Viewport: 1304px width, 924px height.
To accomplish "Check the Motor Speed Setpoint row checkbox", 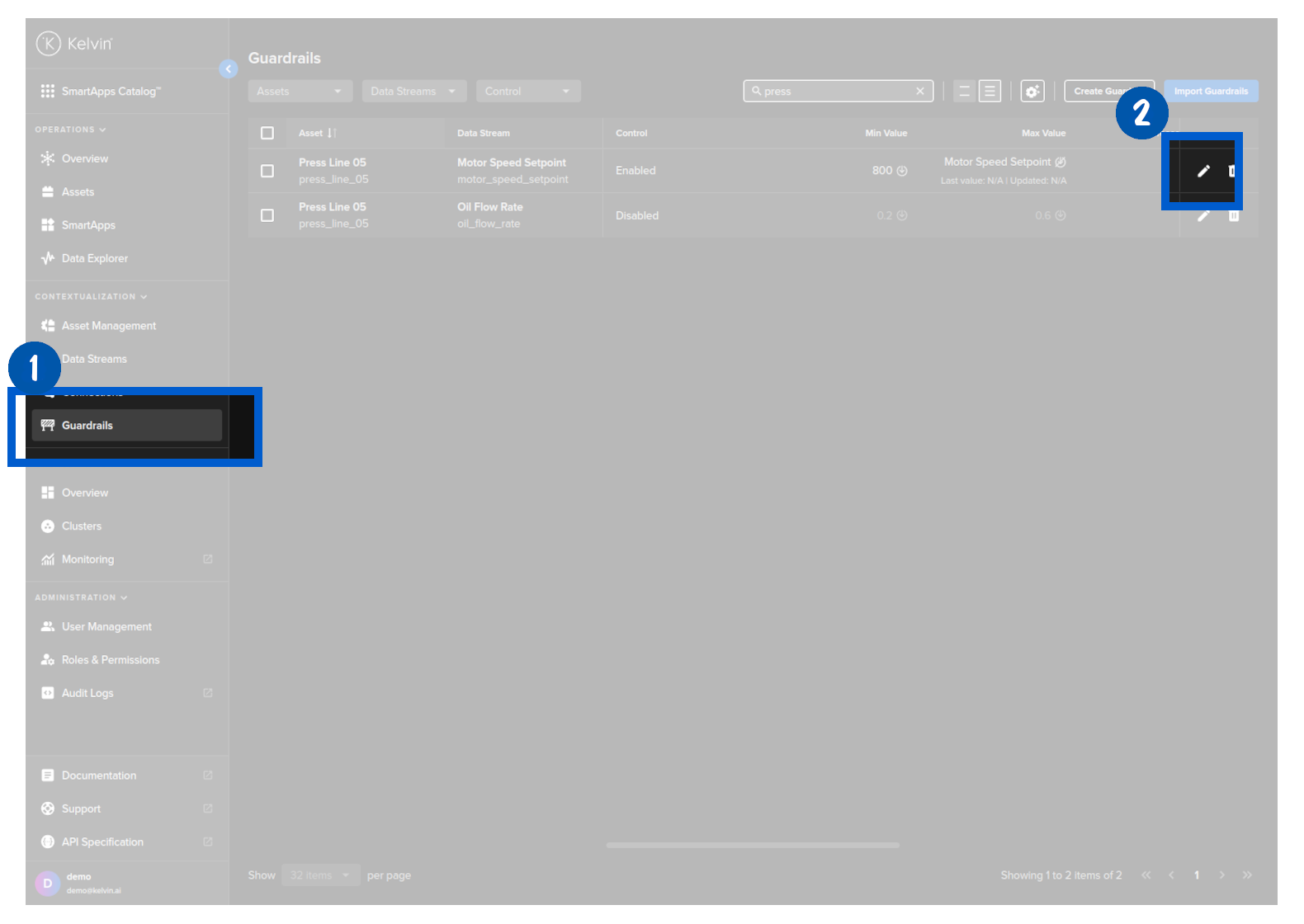I will pos(267,171).
